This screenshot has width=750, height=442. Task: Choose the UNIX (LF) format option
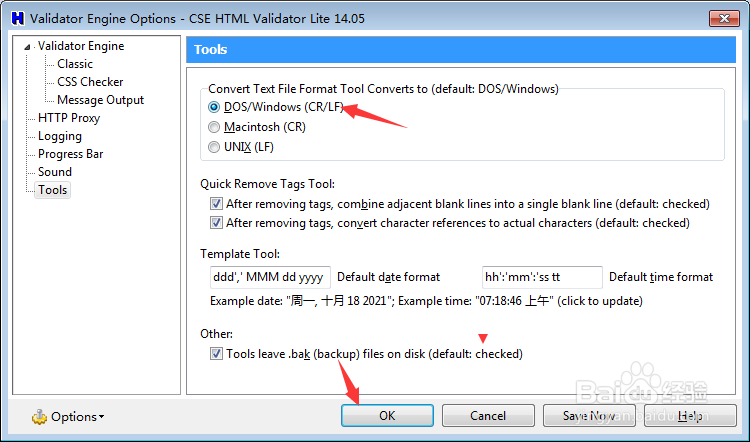pos(214,147)
